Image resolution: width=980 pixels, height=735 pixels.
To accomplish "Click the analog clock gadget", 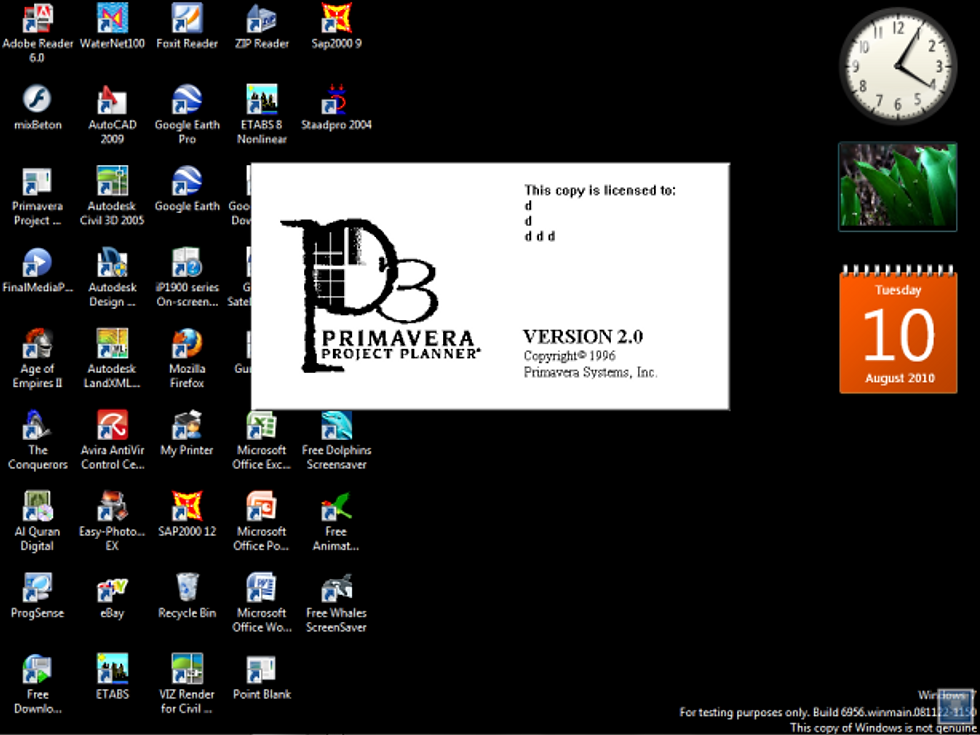I will point(898,66).
